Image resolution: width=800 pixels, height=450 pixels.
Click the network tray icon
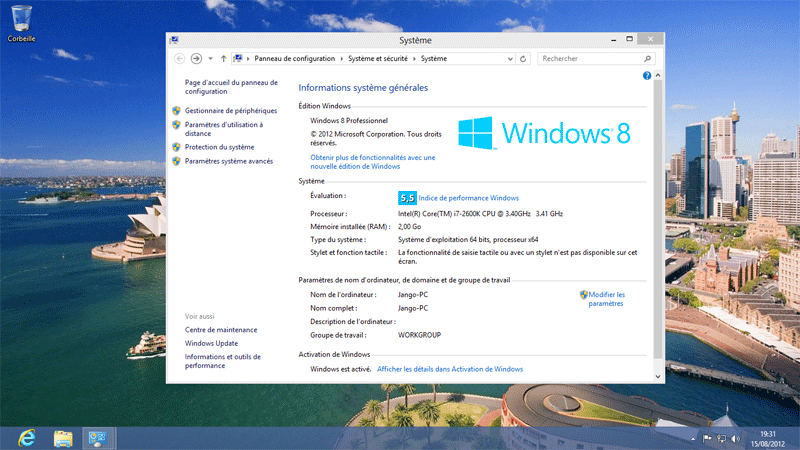pos(721,438)
